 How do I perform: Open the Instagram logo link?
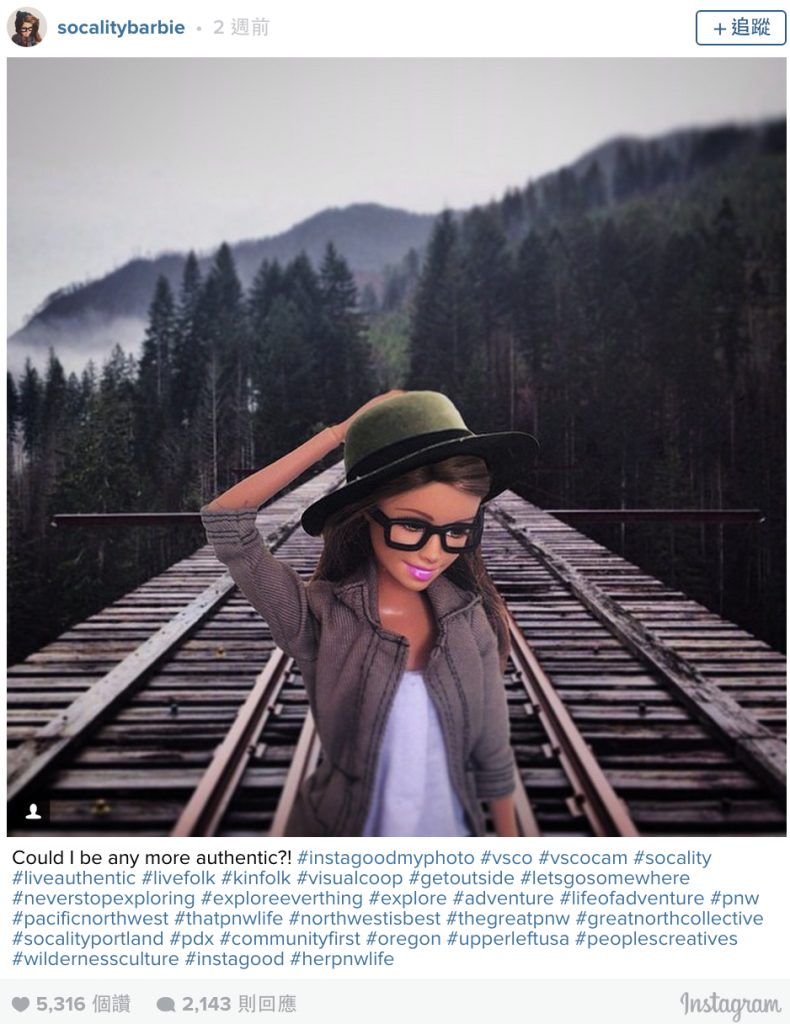click(x=730, y=1004)
